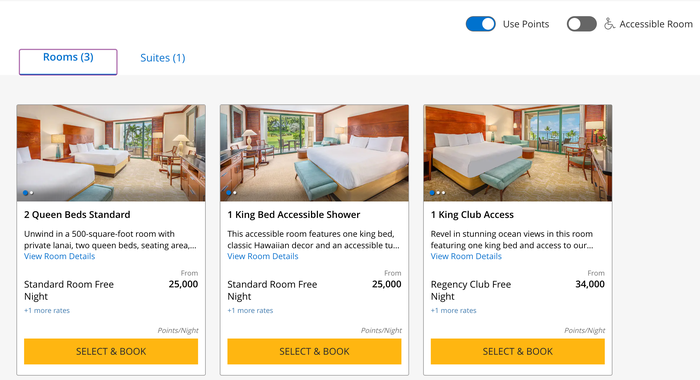Screen dimensions: 700x380
Task: View Room Details for 1 King Club Access
Action: click(466, 256)
